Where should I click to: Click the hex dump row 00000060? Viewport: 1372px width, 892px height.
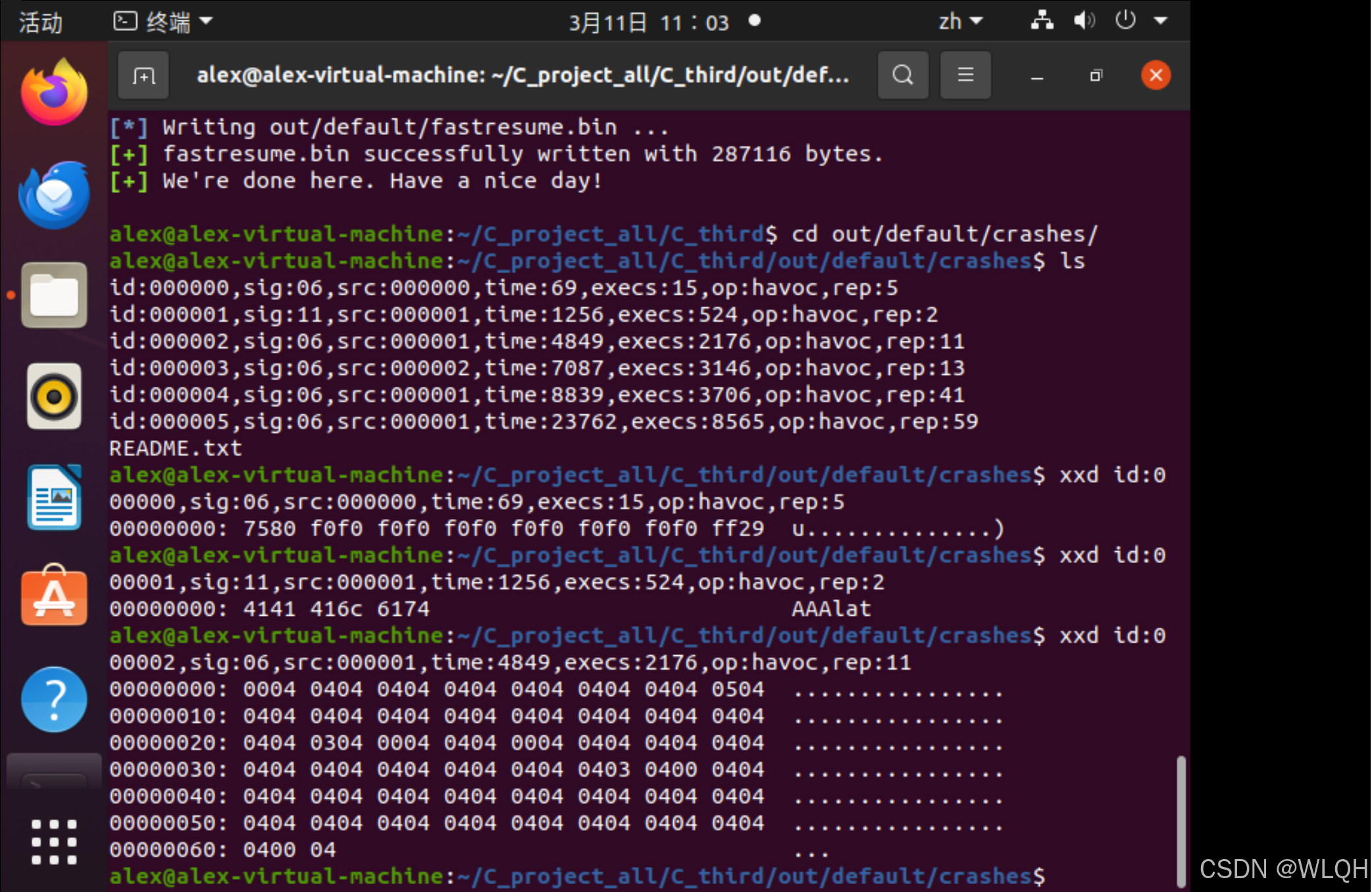point(468,850)
